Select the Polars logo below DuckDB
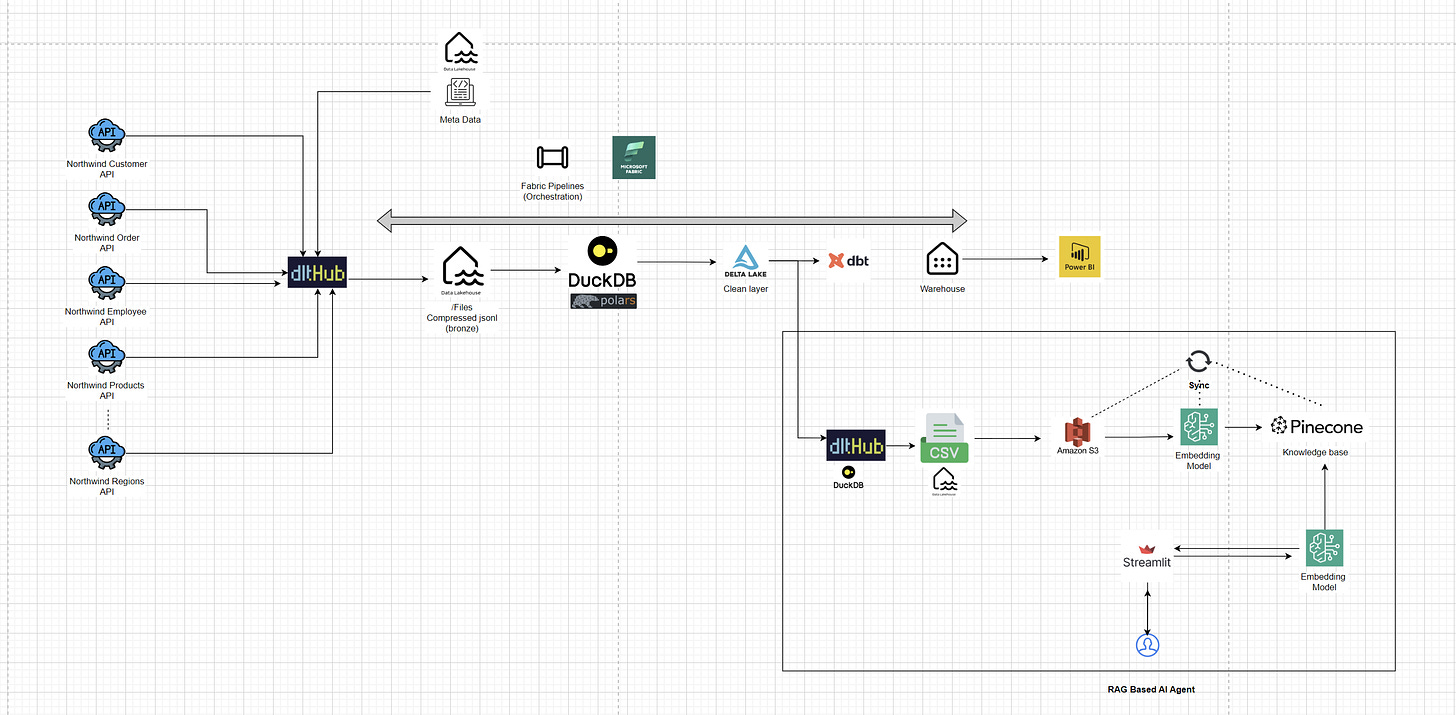The height and width of the screenshot is (715, 1456). 602,300
